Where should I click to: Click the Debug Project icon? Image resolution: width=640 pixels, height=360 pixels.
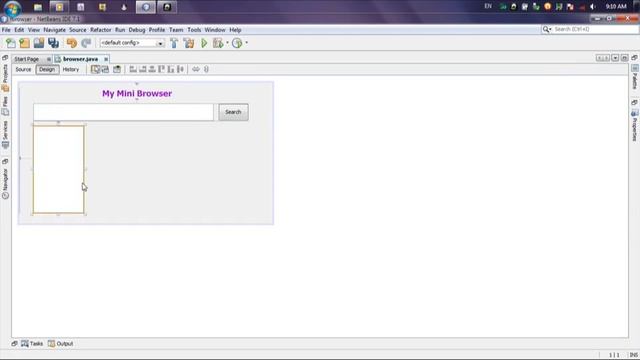point(218,43)
